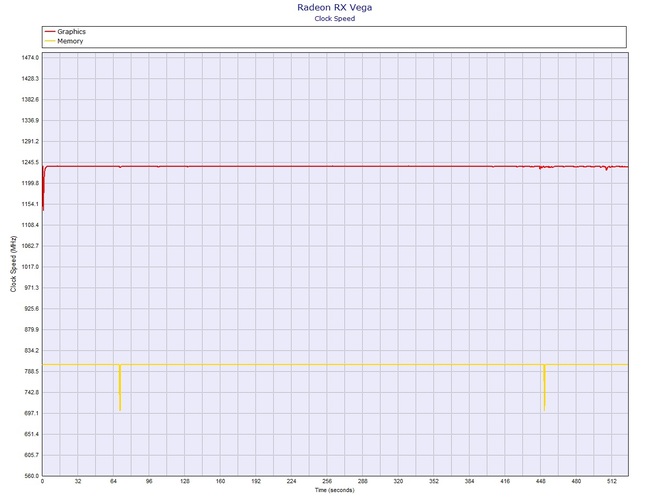This screenshot has height=502, width=670.
Task: Click the 512 tick on time axis
Action: 612,481
